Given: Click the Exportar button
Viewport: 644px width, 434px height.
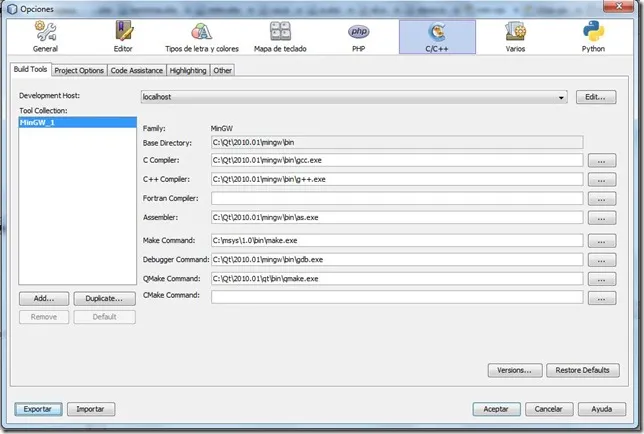Looking at the screenshot, I should pyautogui.click(x=38, y=409).
